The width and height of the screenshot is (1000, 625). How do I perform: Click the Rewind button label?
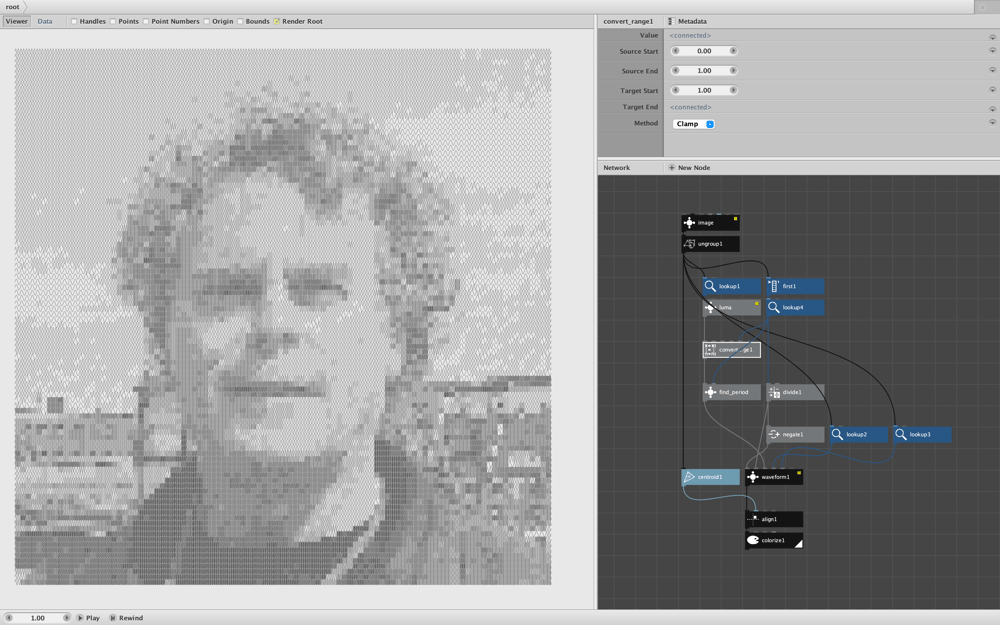coord(131,618)
